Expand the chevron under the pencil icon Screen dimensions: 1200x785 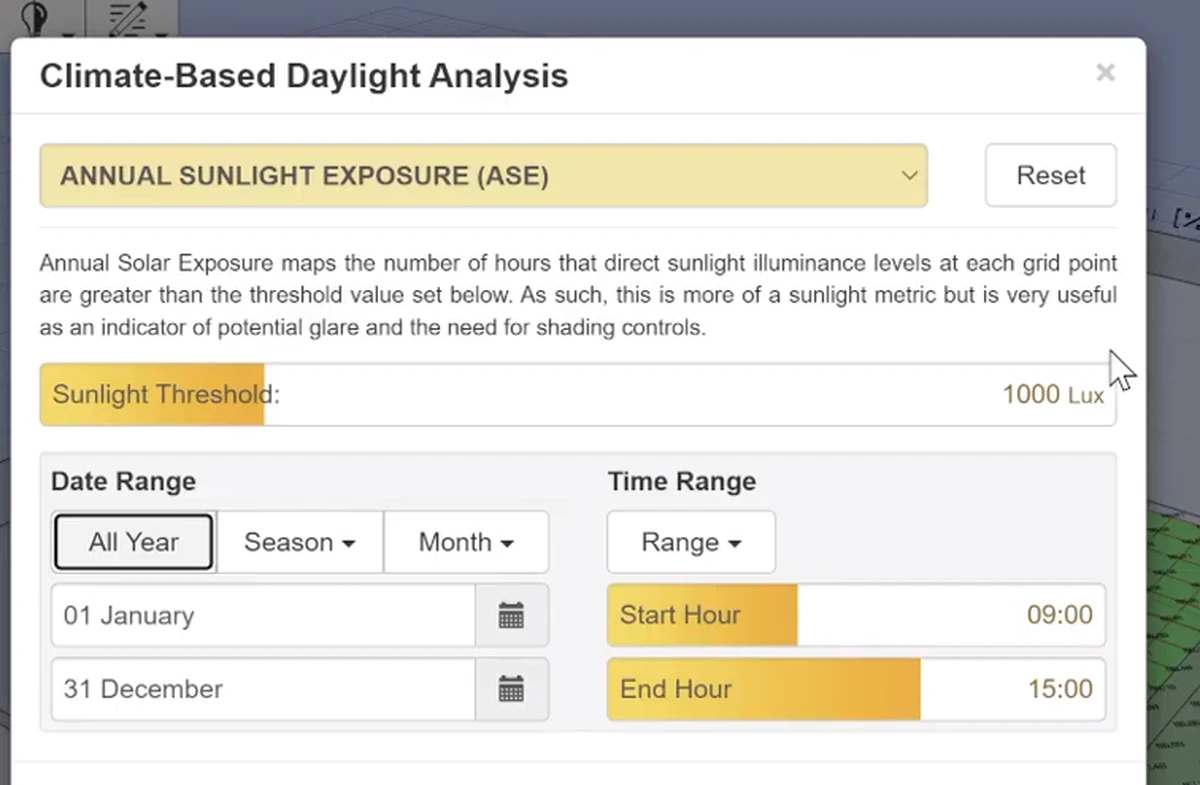point(161,34)
